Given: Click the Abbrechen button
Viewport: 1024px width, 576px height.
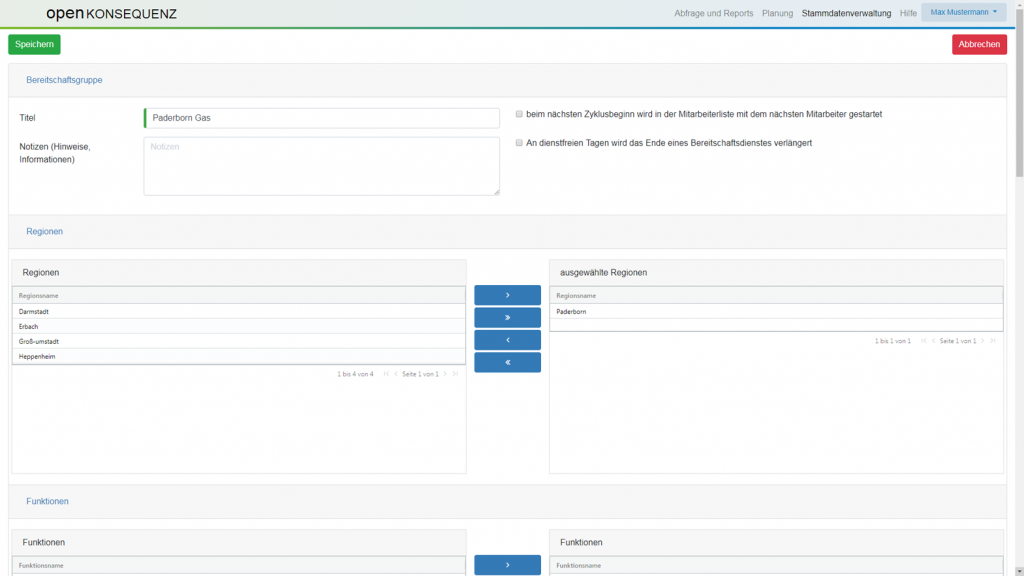Looking at the screenshot, I should 979,44.
